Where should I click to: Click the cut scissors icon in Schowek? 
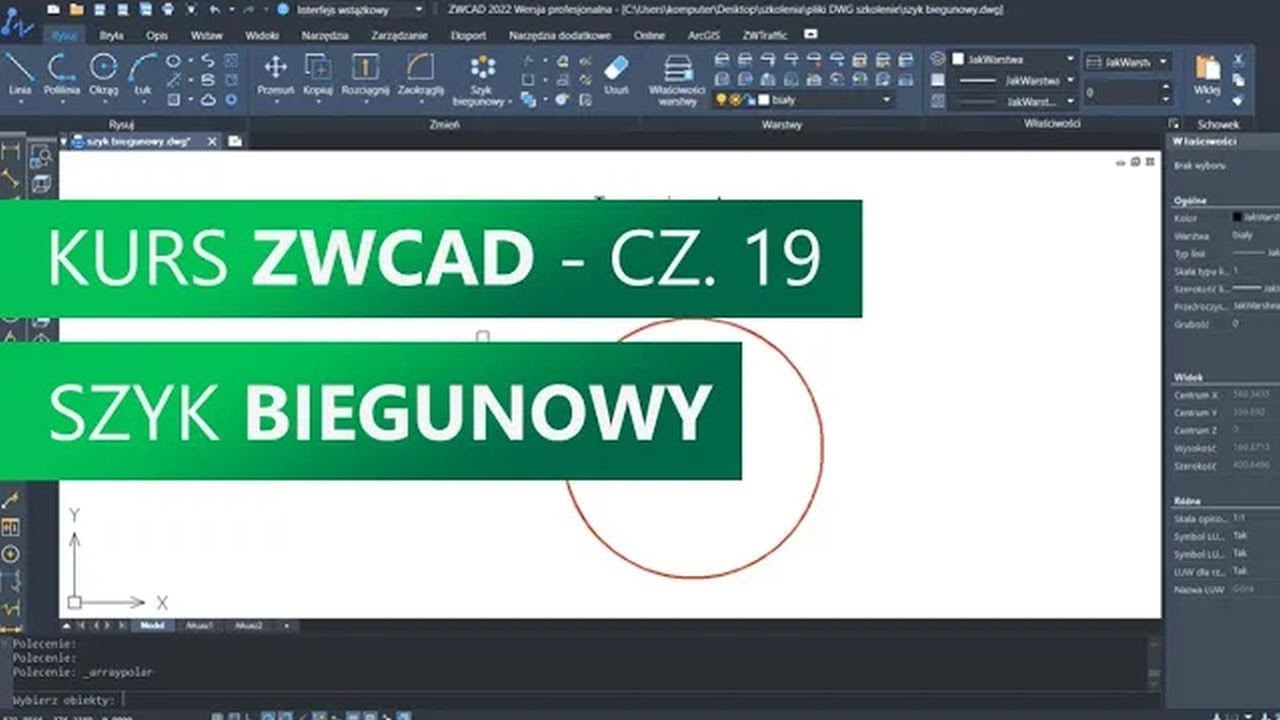1239,60
